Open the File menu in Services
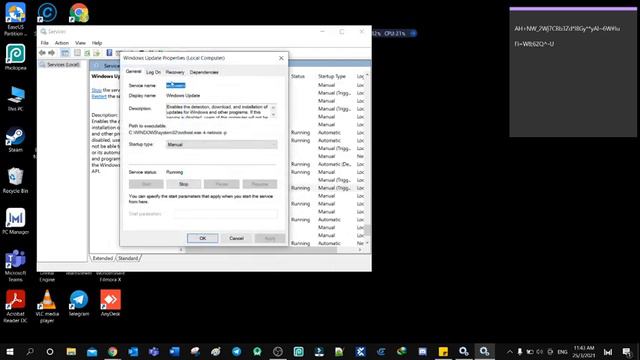The width and height of the screenshot is (640, 360). 44,43
